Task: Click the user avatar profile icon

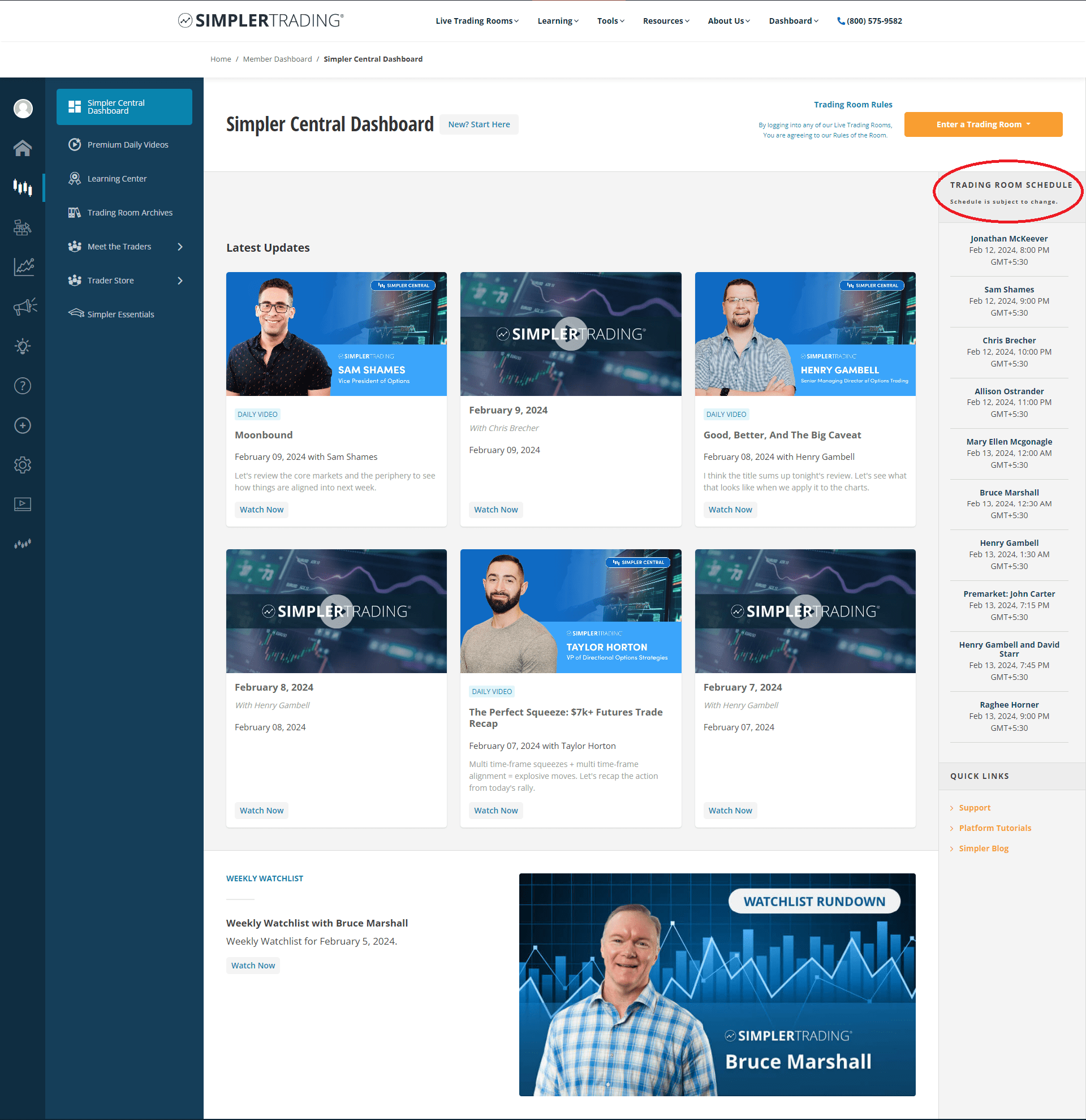Action: [x=23, y=109]
